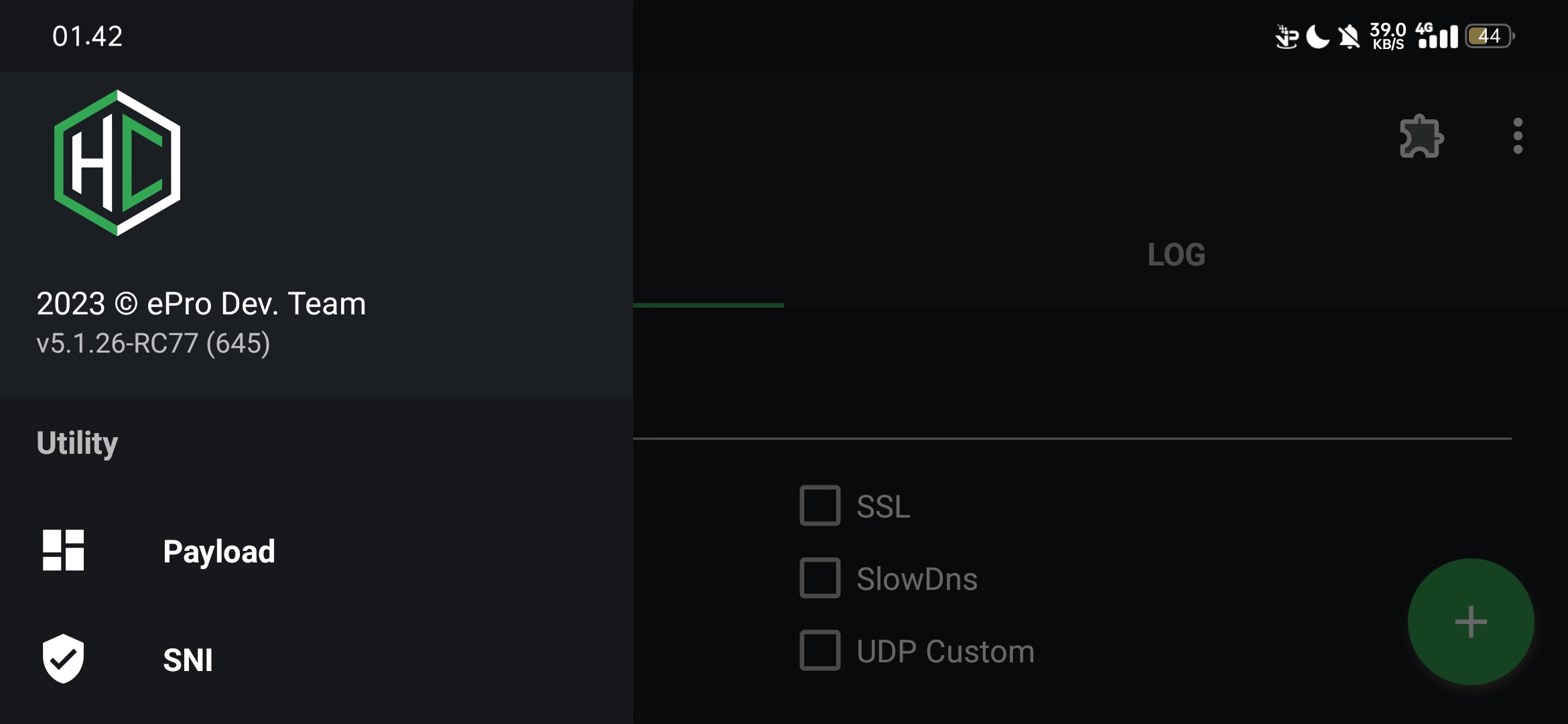The width and height of the screenshot is (1568, 724).
Task: Open the plugin puzzle-piece icon
Action: click(1421, 137)
